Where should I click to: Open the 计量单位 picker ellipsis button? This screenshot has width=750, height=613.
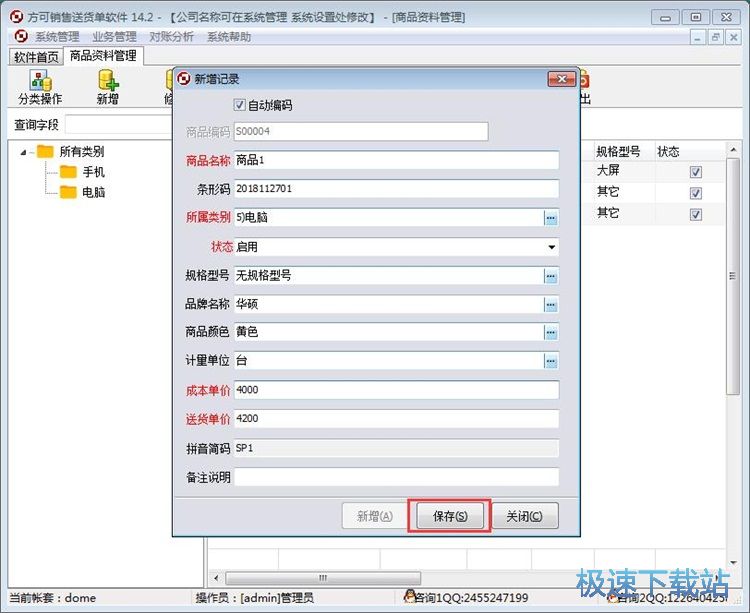(x=551, y=361)
